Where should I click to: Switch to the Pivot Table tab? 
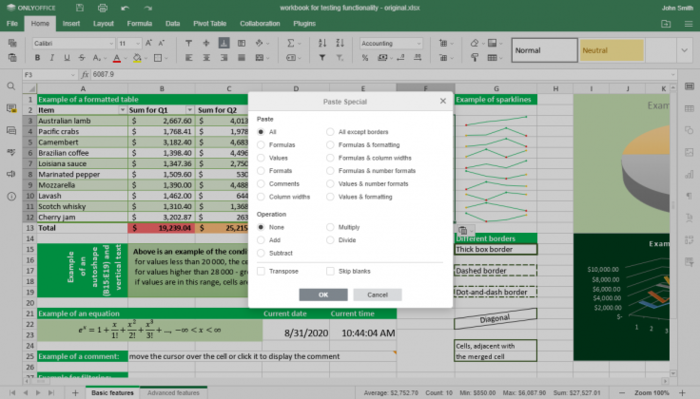tap(210, 24)
